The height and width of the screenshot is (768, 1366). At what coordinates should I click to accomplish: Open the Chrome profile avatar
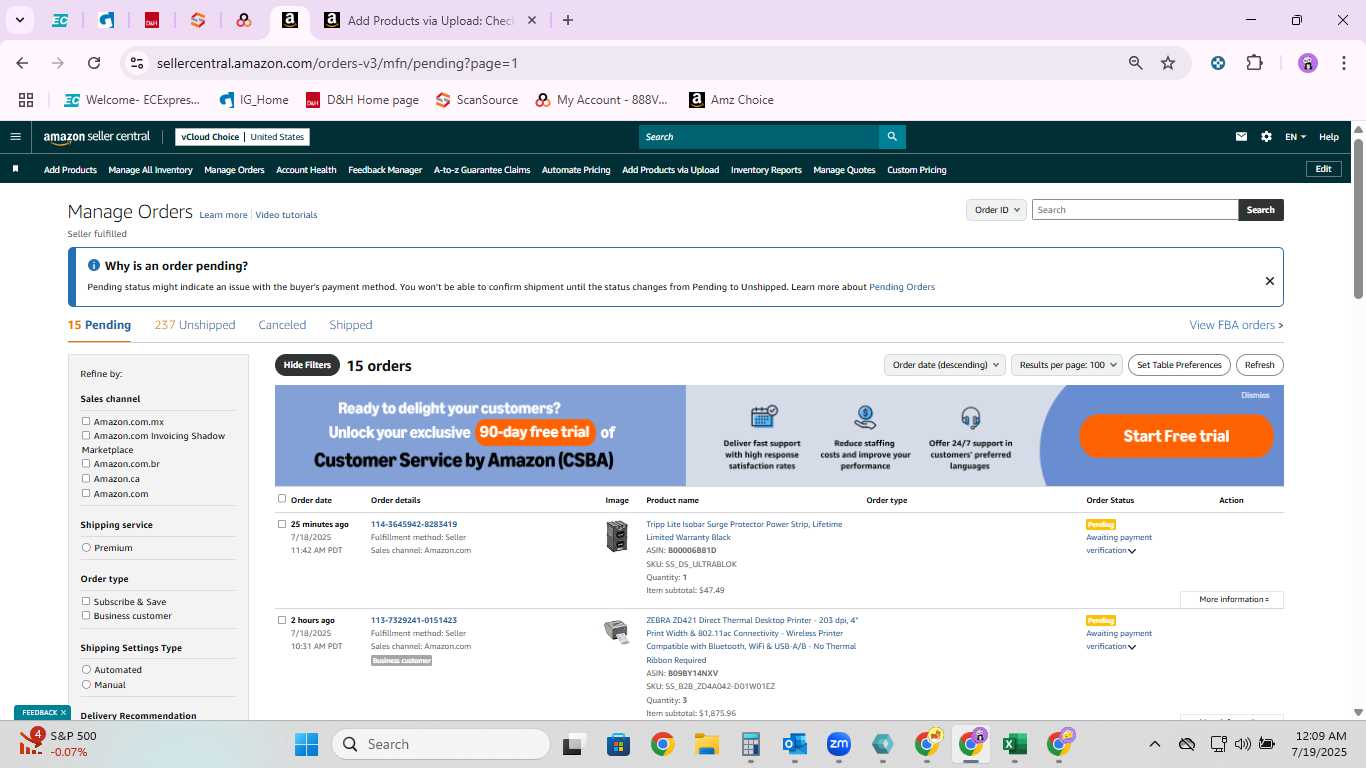click(x=1308, y=63)
